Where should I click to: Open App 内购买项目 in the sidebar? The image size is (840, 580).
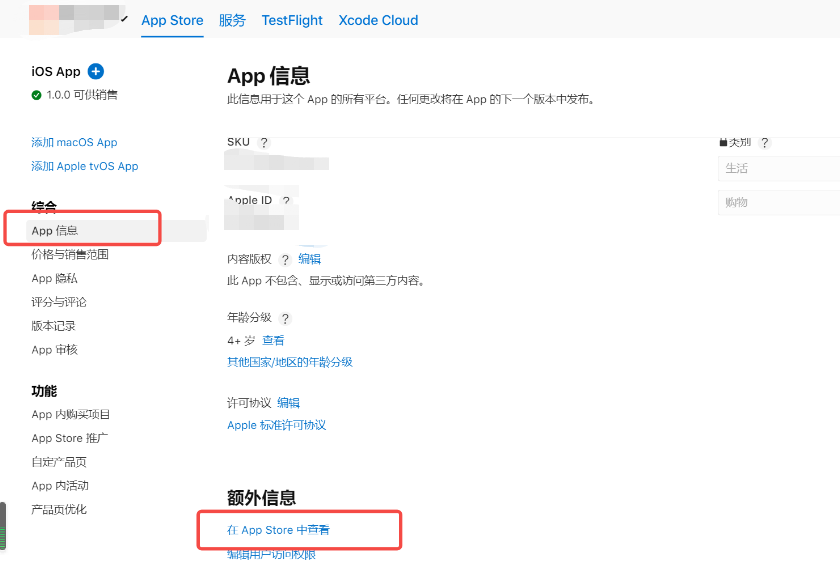tap(71, 415)
